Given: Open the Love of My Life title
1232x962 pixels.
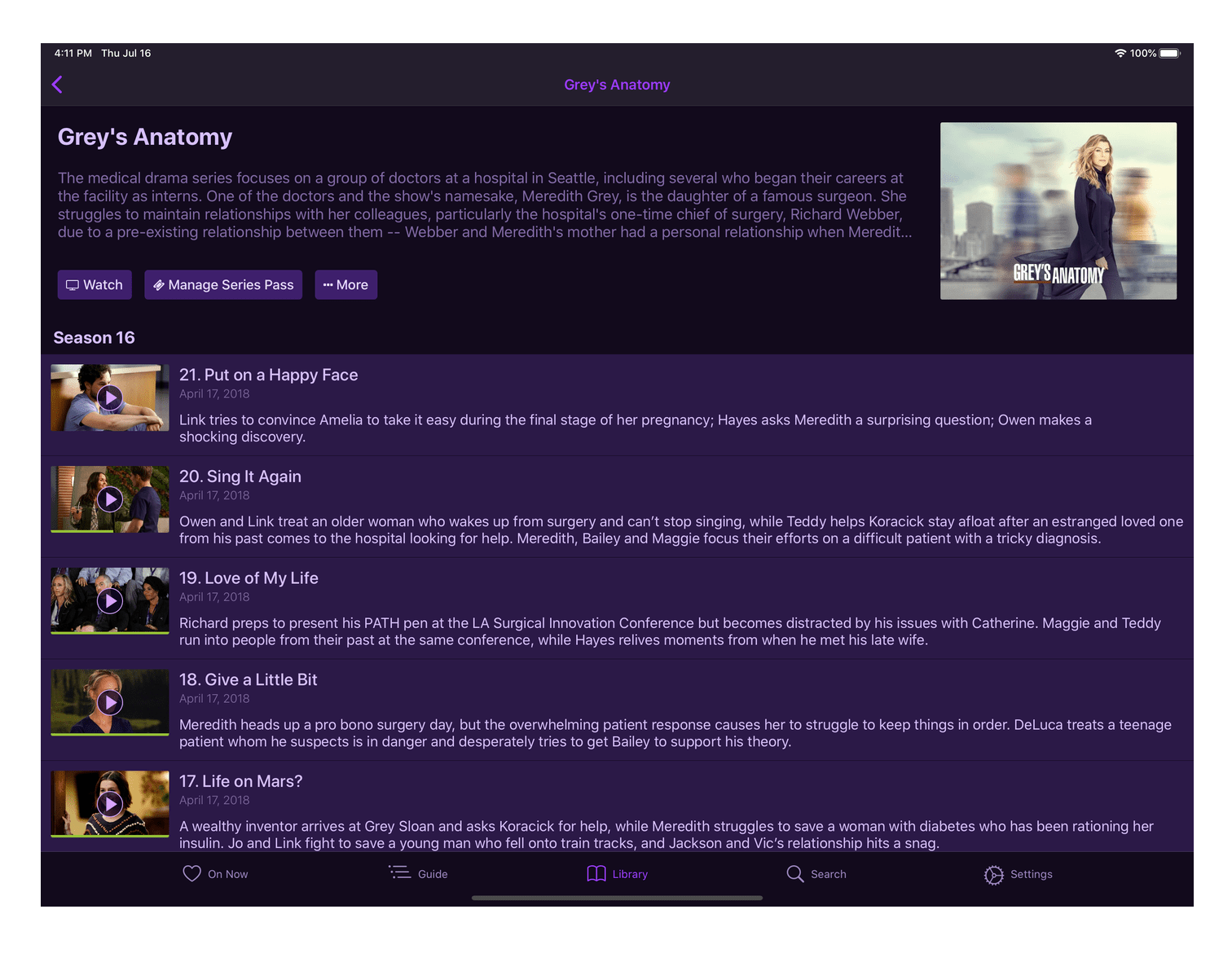Looking at the screenshot, I should [x=249, y=578].
